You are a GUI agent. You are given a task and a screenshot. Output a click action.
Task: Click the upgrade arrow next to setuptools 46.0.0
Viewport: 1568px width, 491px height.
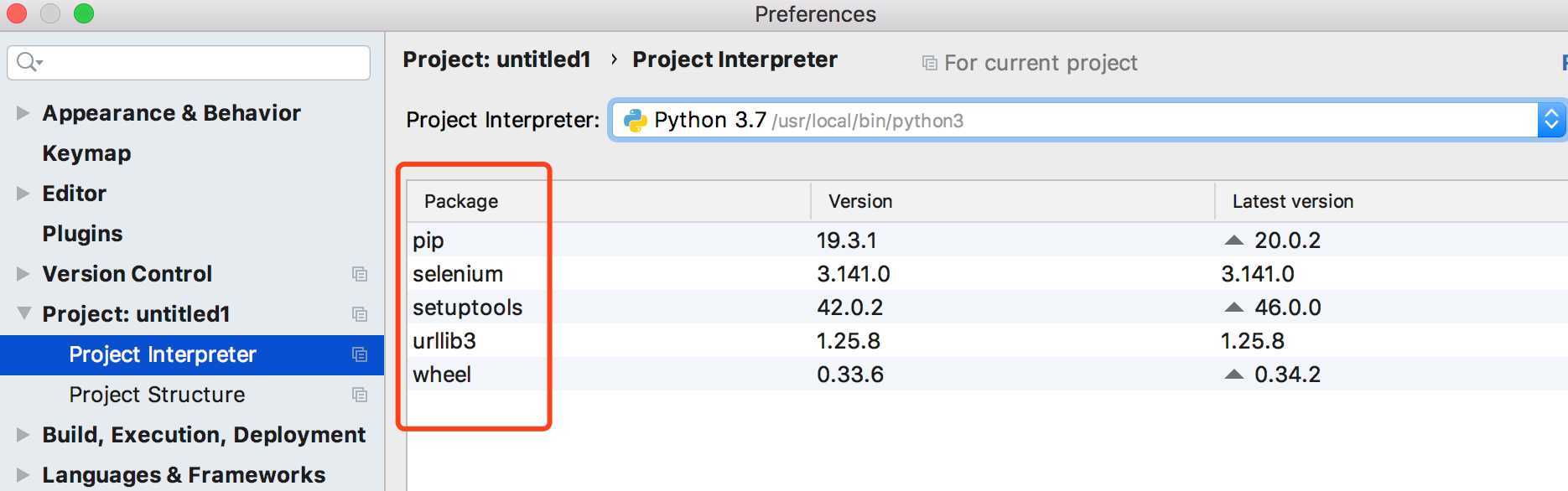pyautogui.click(x=1233, y=308)
